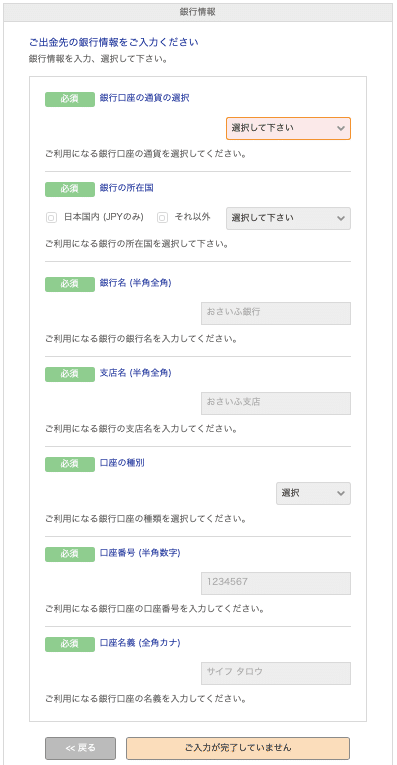
Task: Click the 必須 badge next to 支店名
Action: [x=70, y=374]
